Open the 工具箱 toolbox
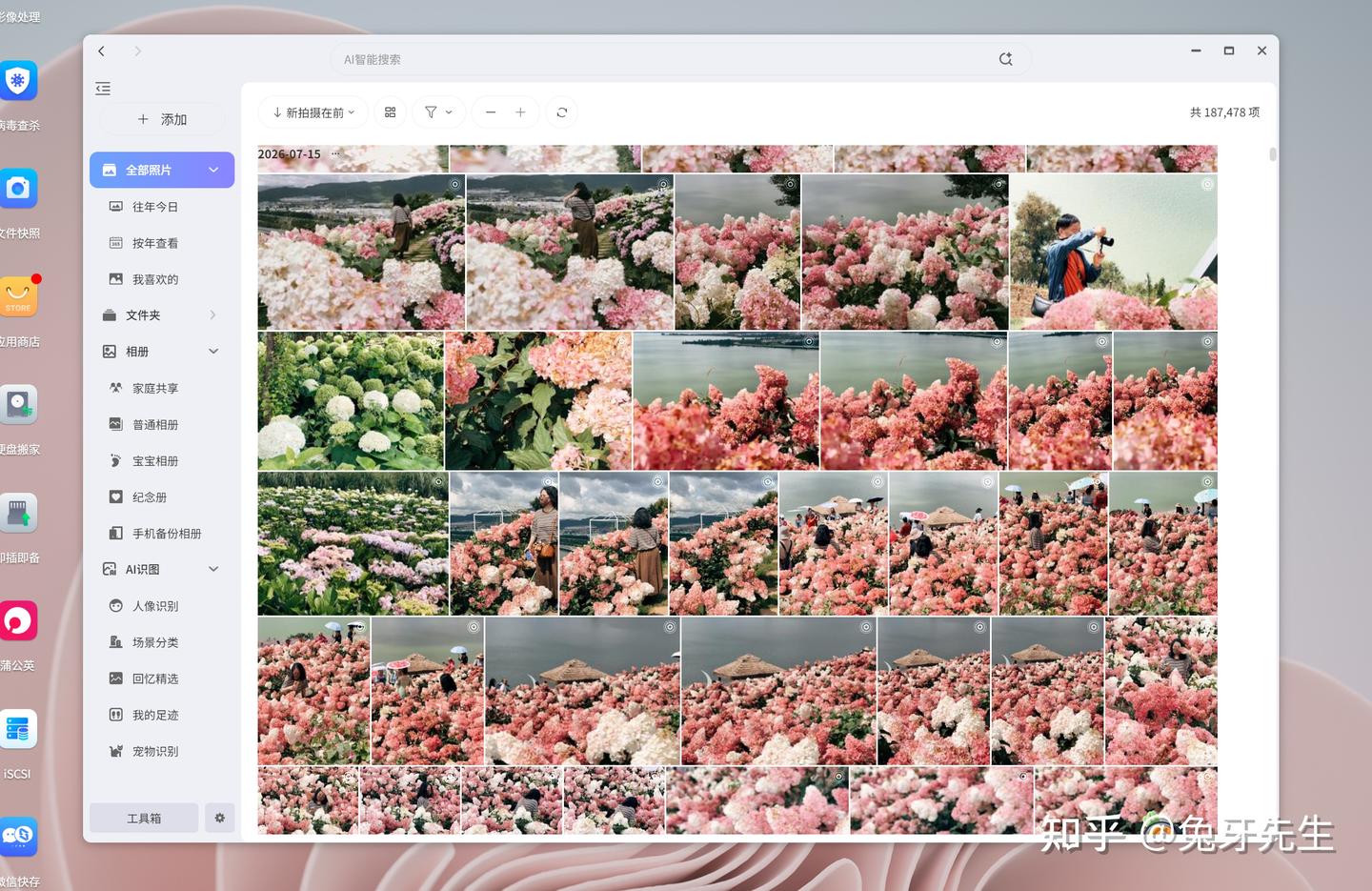Screen dimensions: 1372x891 tap(144, 818)
